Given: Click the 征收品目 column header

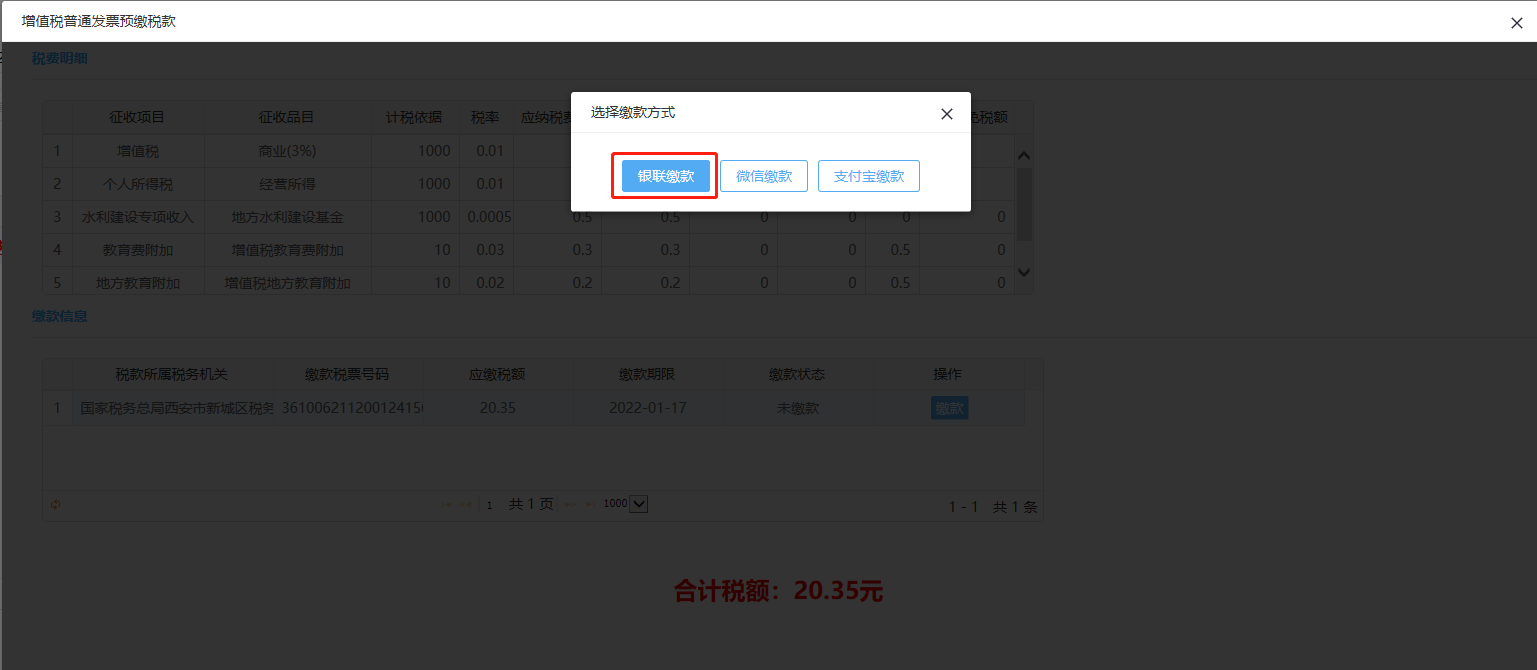Looking at the screenshot, I should [287, 117].
